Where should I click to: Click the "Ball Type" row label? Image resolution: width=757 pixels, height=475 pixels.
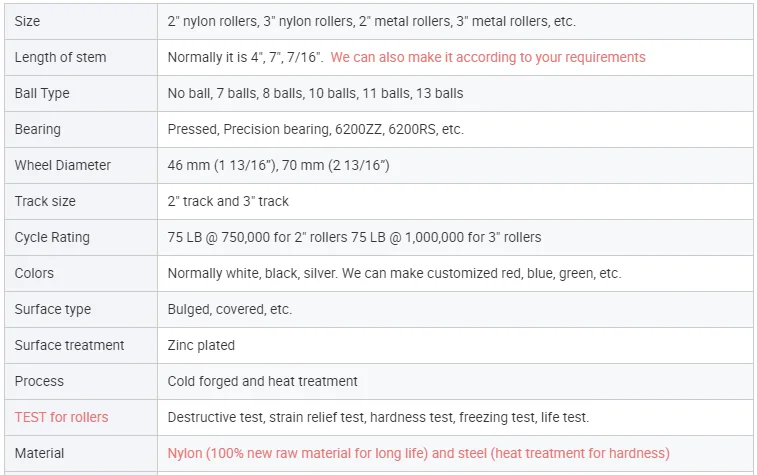point(42,93)
